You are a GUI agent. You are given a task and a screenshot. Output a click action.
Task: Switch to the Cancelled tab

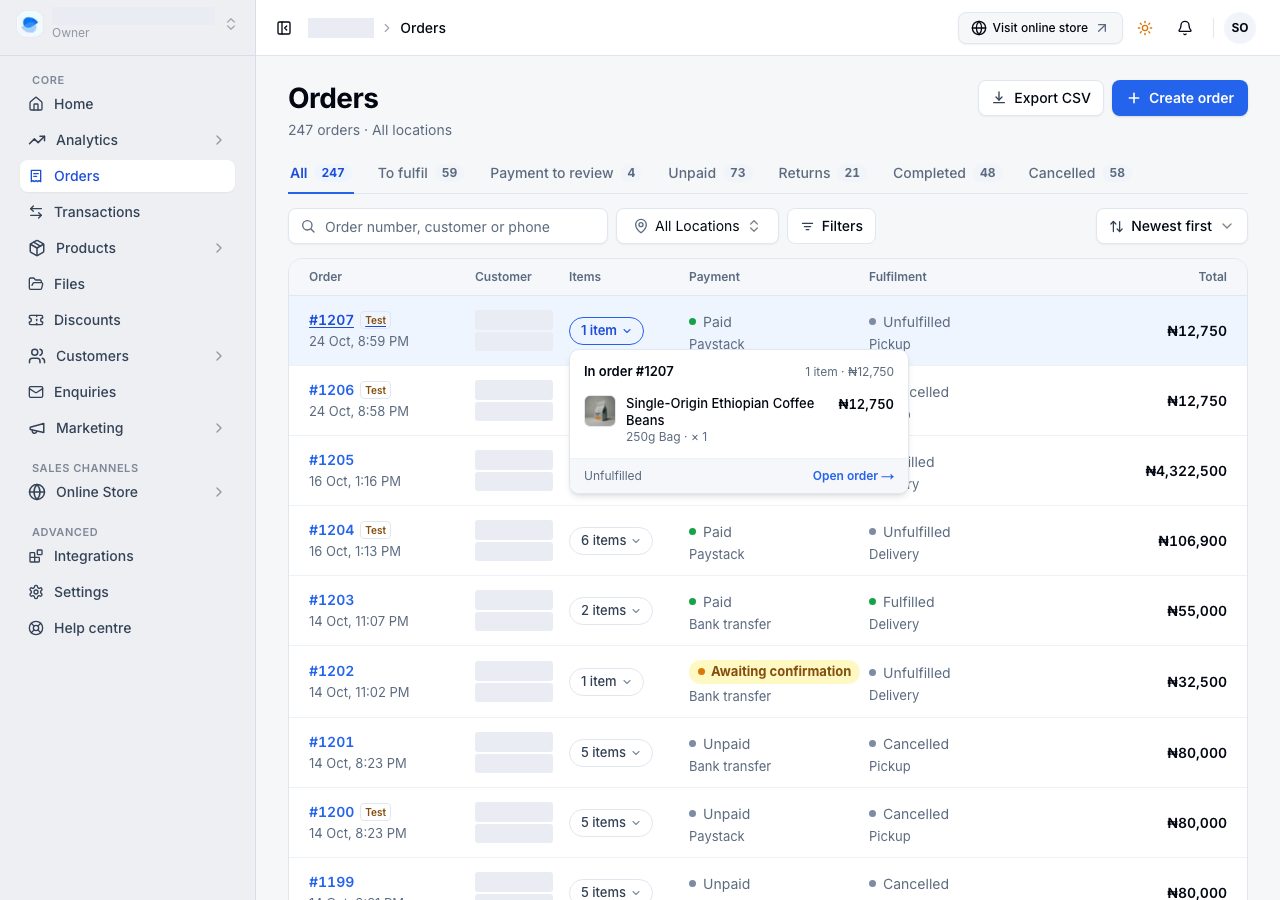click(x=1077, y=173)
